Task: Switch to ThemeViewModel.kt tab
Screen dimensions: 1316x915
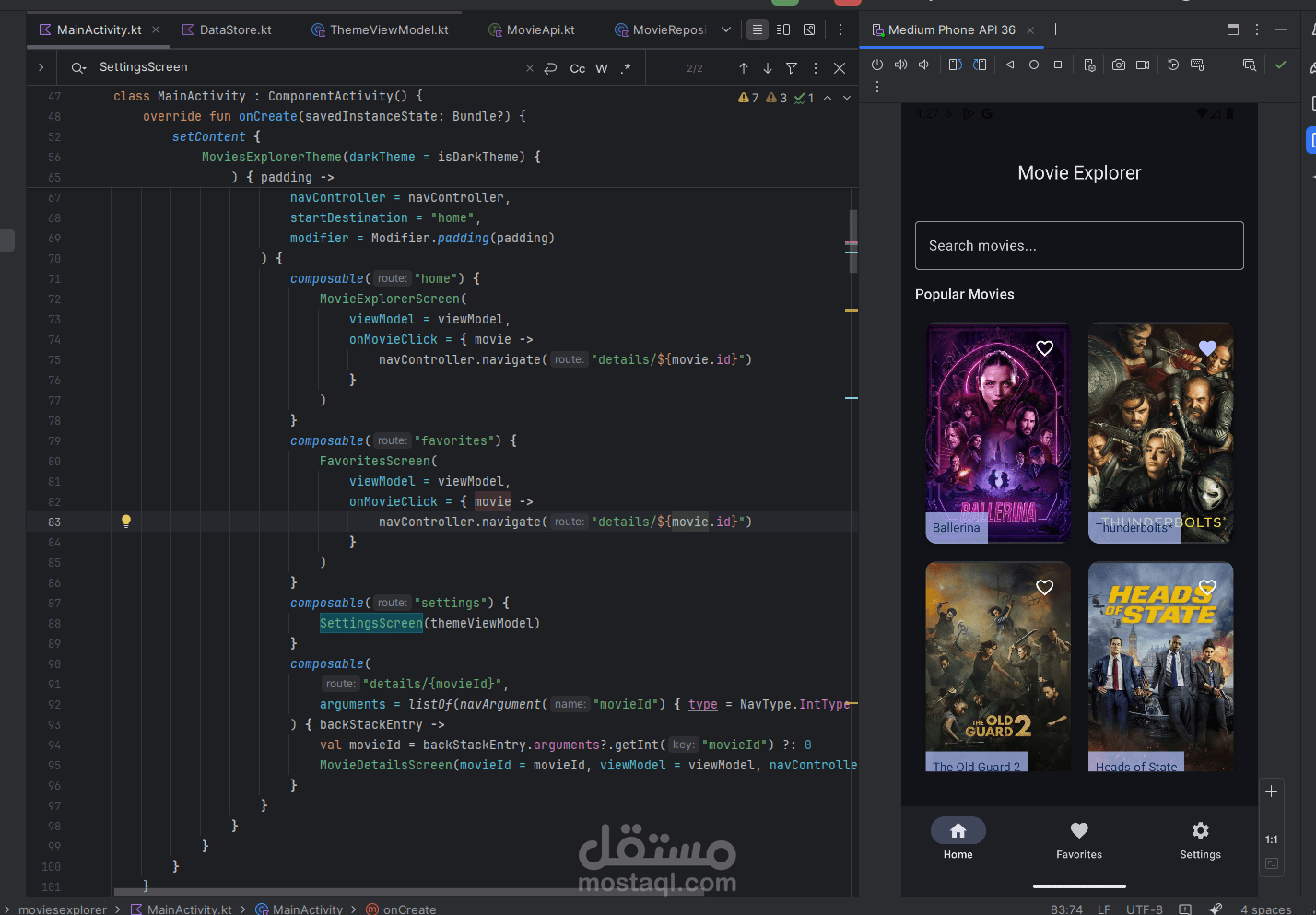Action: (x=380, y=29)
